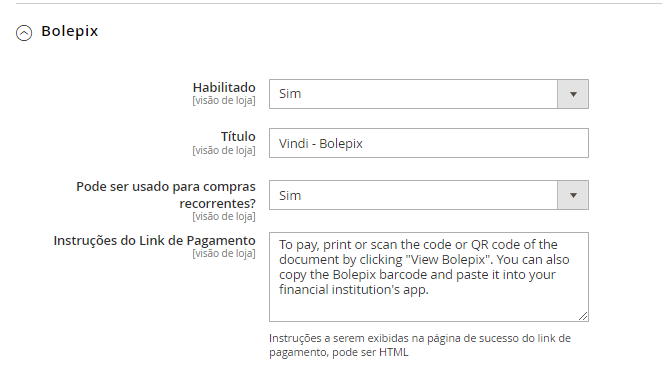Open the recurring purchases dropdown arrow

pos(573,195)
